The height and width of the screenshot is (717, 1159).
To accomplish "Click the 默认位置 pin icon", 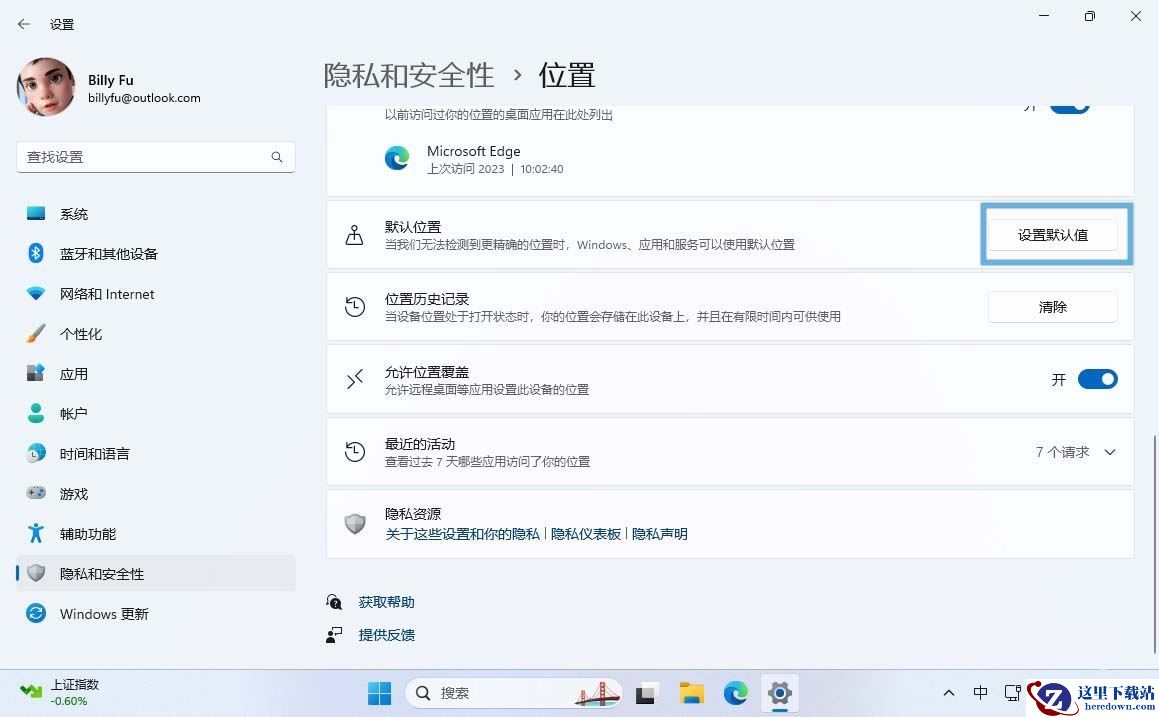I will tap(355, 234).
